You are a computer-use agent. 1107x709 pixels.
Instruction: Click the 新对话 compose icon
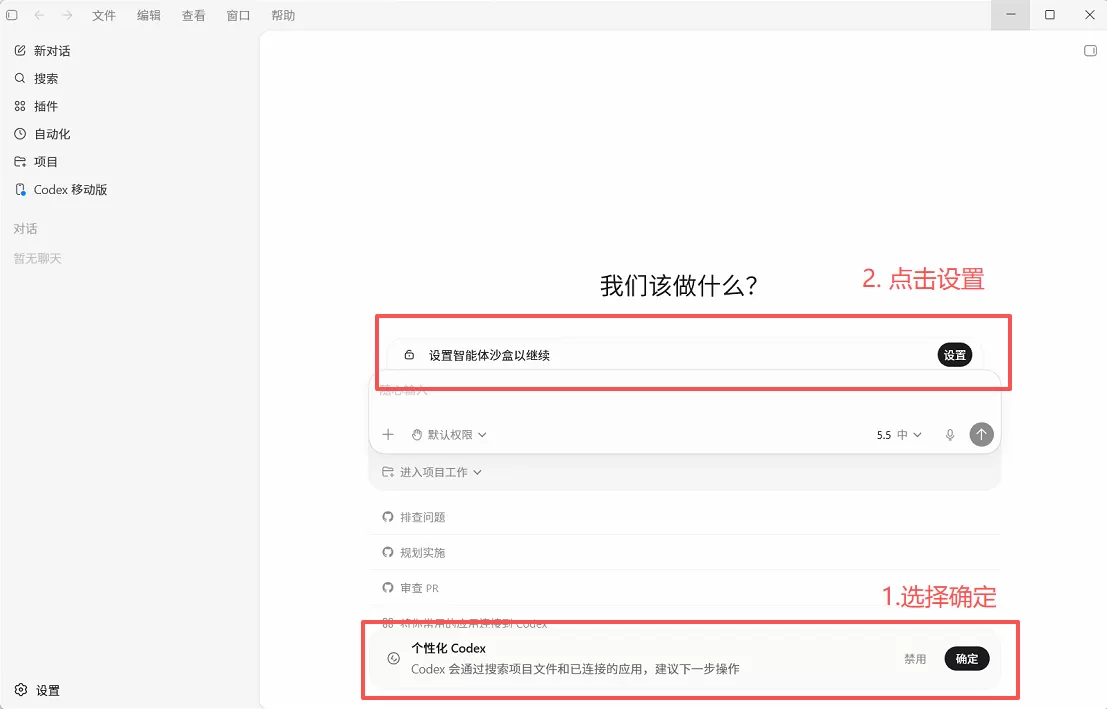click(x=20, y=51)
